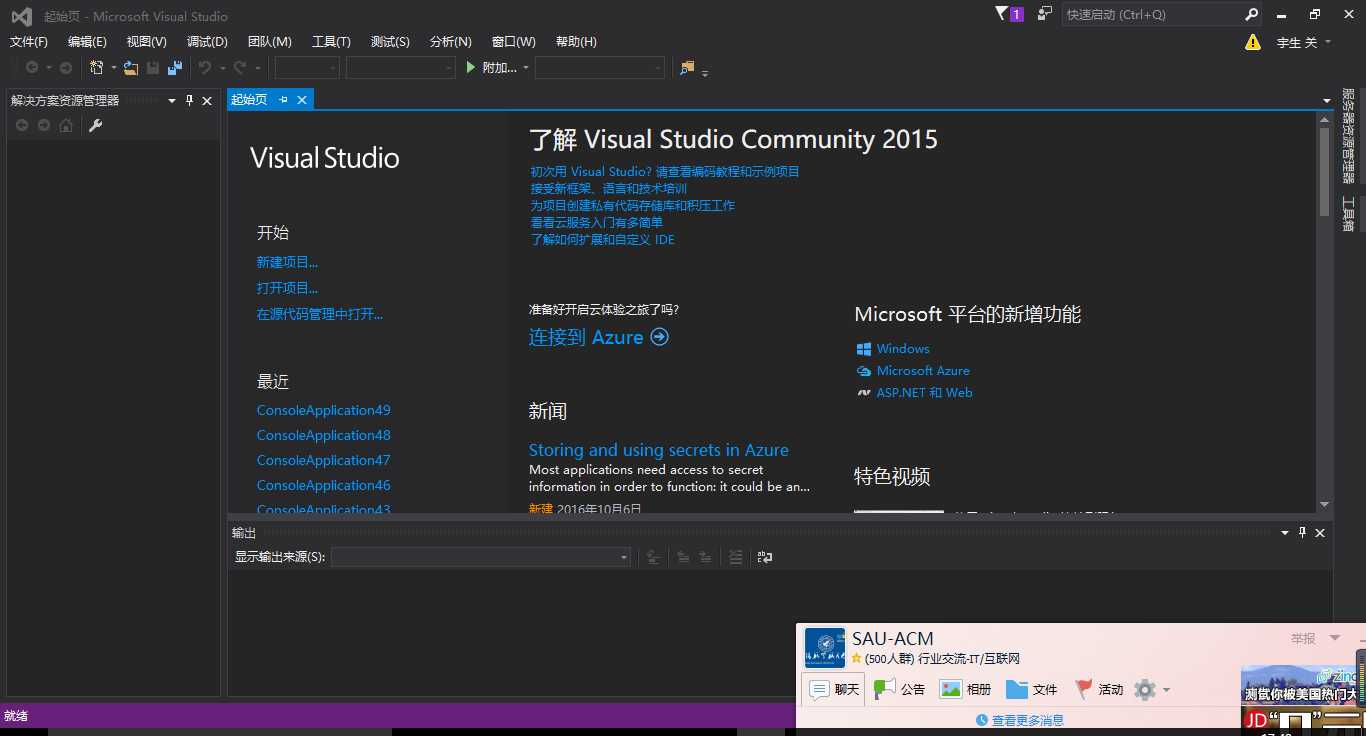Close the Output panel

click(x=1320, y=533)
